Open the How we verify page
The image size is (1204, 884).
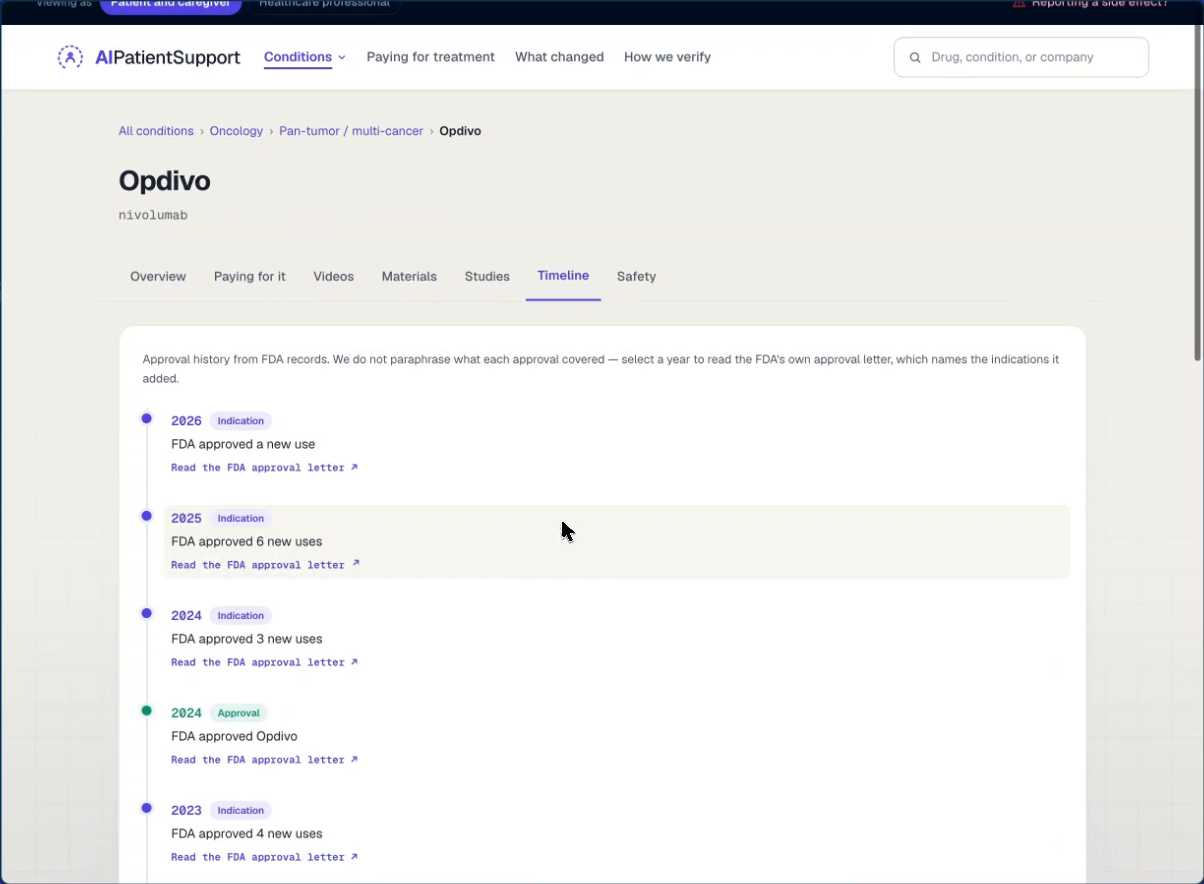click(667, 57)
